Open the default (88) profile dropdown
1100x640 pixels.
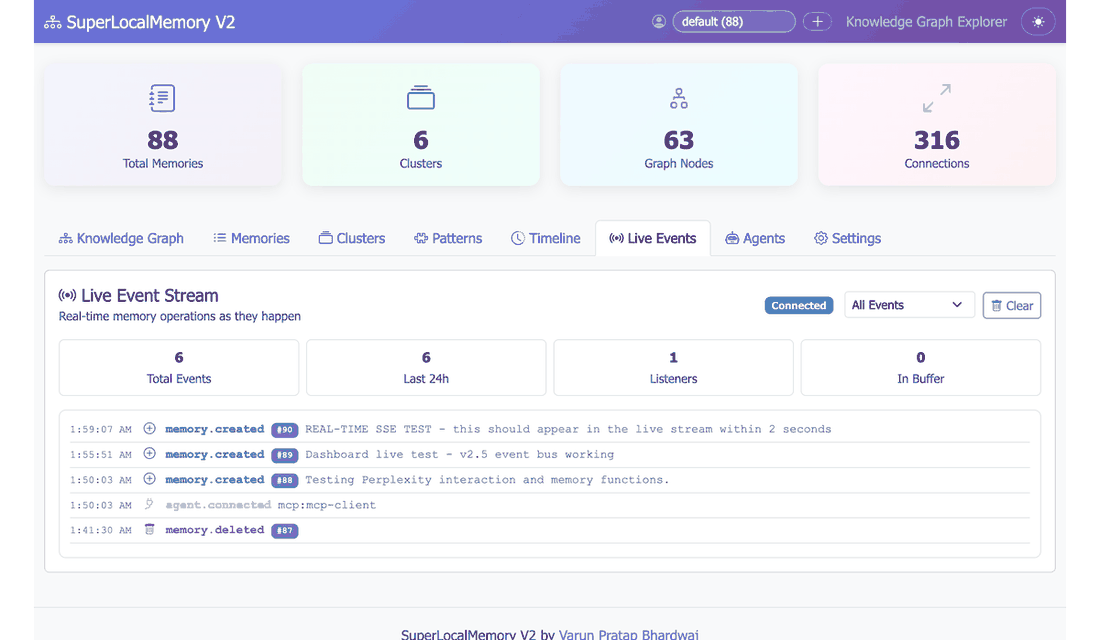click(x=733, y=22)
